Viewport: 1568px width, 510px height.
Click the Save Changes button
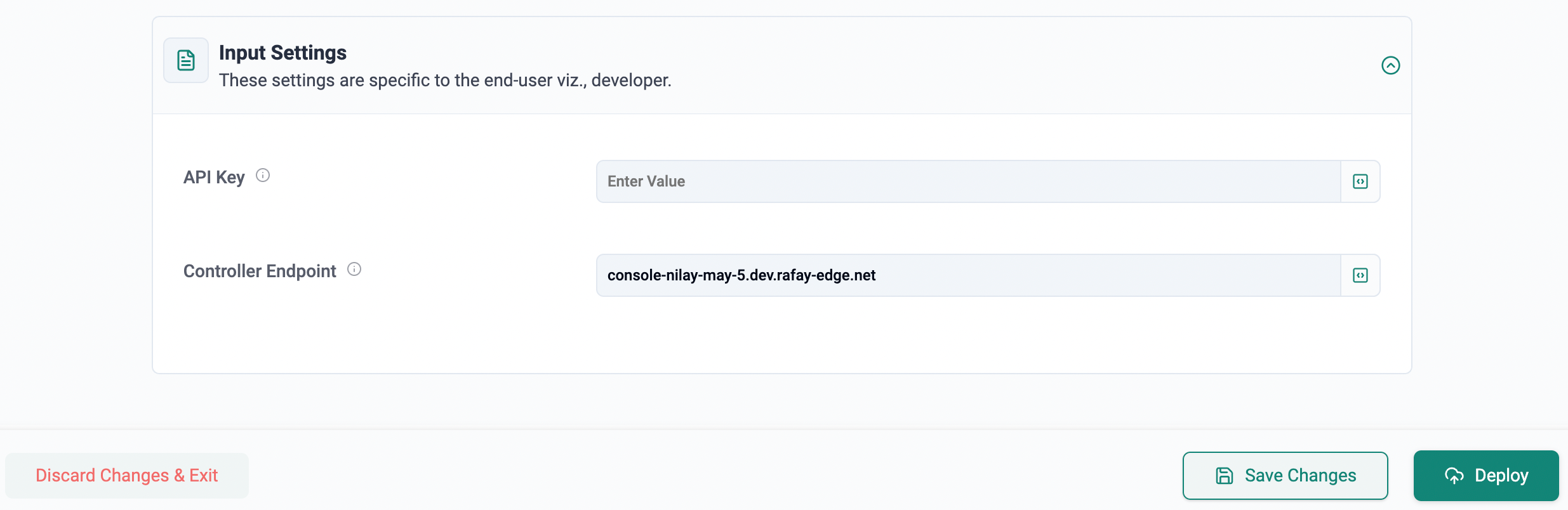click(1285, 476)
